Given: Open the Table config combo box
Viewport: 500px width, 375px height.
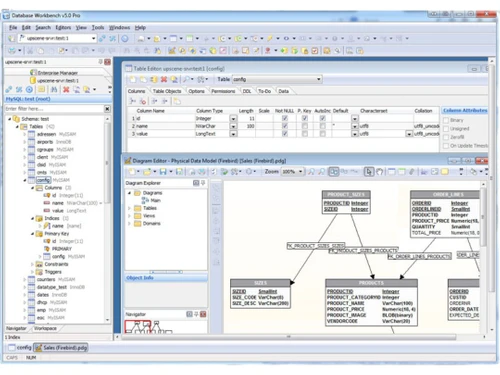Looking at the screenshot, I should 277,79.
